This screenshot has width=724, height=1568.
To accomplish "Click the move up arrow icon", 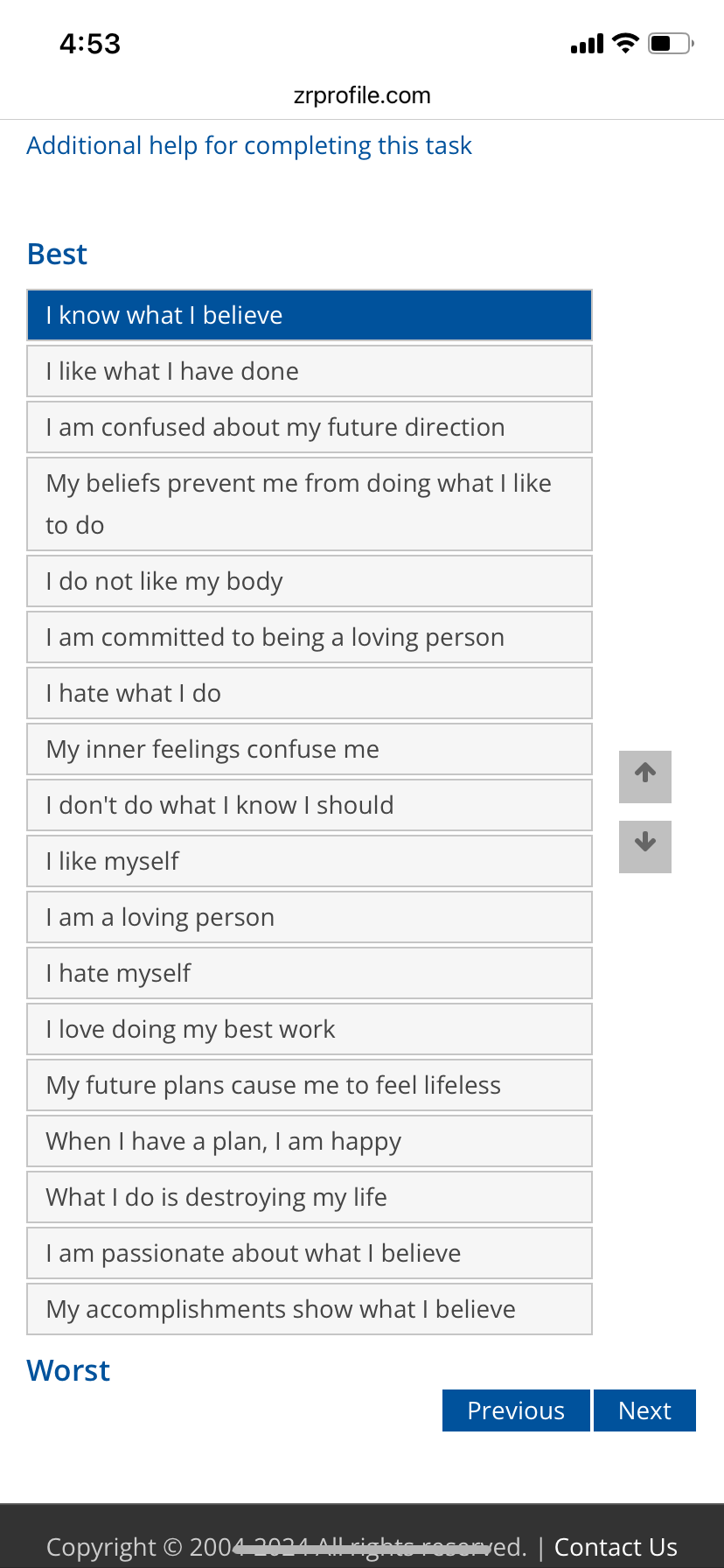I will point(644,776).
